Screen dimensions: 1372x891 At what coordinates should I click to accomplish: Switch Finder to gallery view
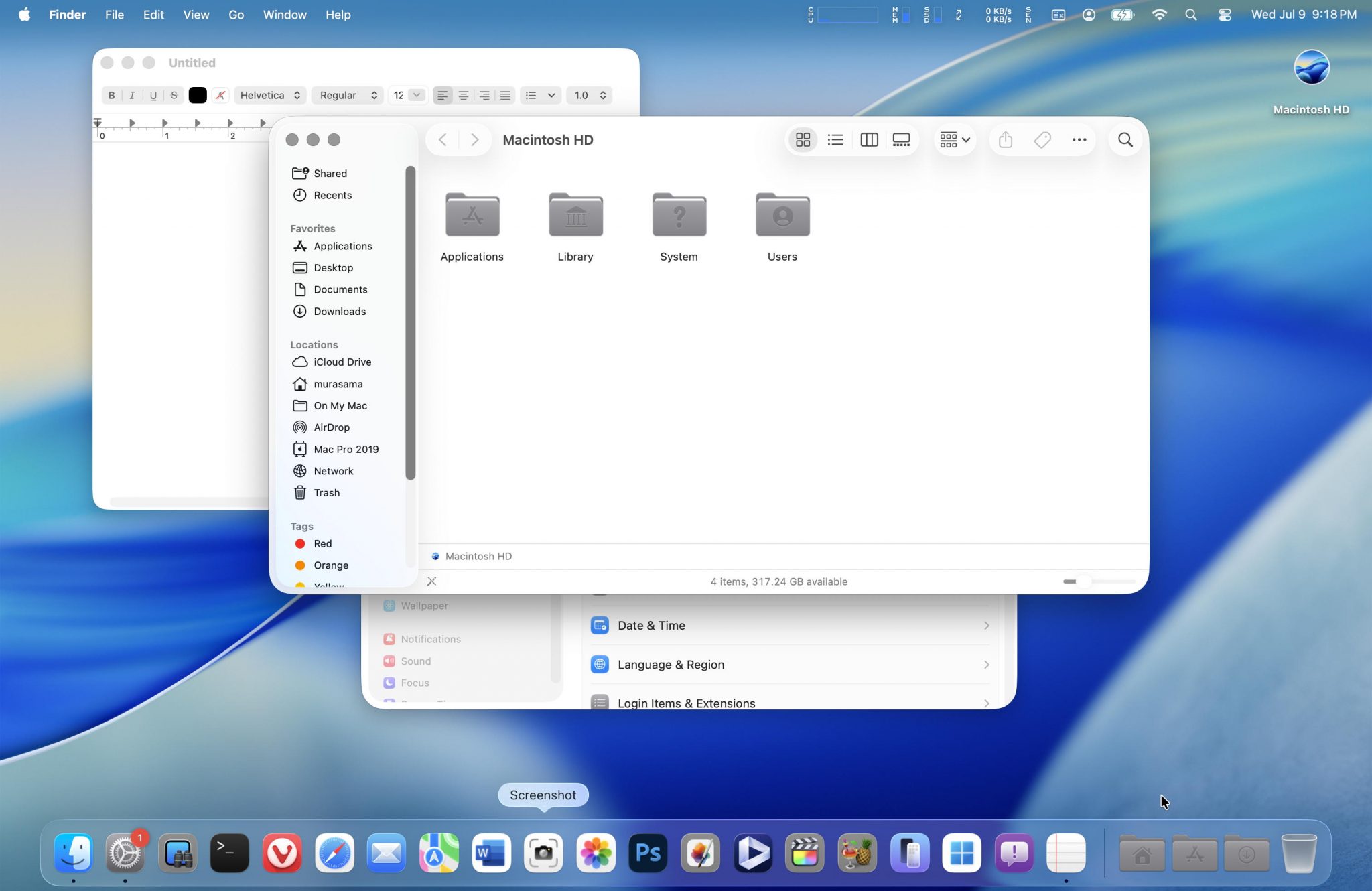[901, 139]
